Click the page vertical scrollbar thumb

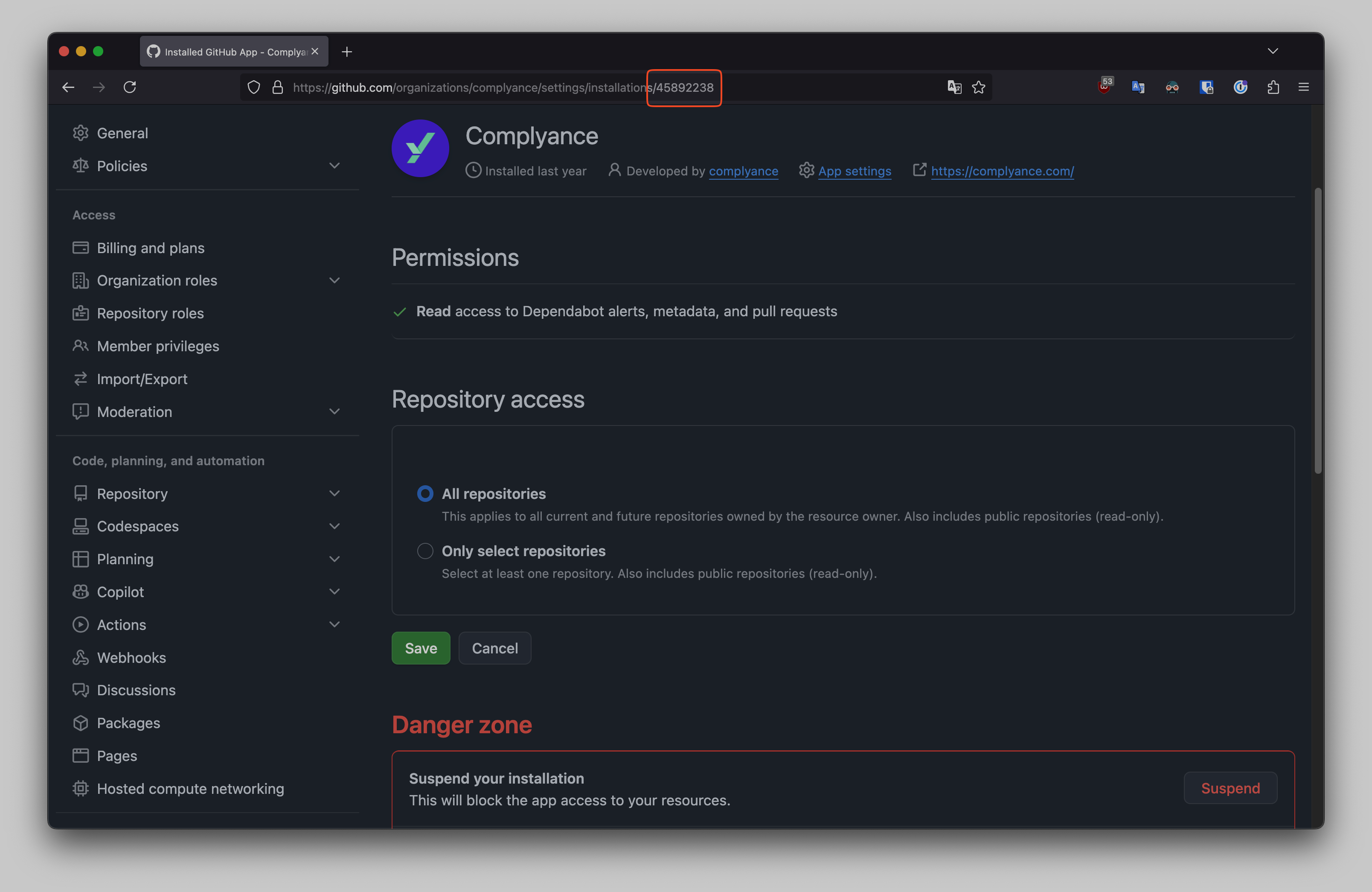click(1318, 330)
